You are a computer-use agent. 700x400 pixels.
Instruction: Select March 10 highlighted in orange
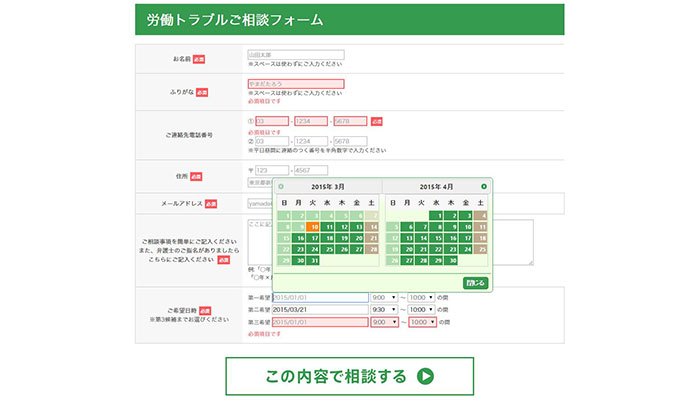coord(313,227)
